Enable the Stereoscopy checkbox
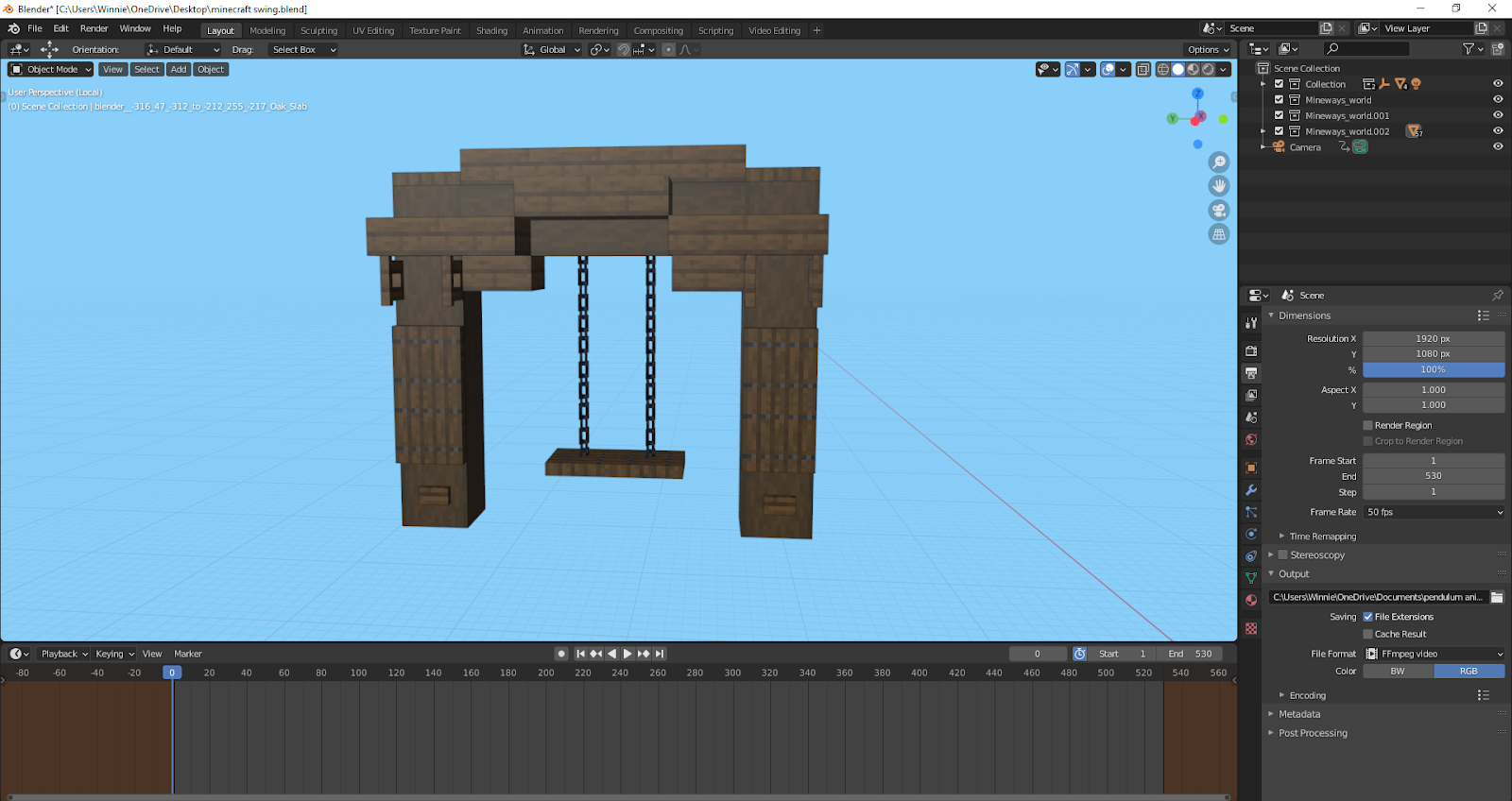Image resolution: width=1512 pixels, height=801 pixels. 1283,555
